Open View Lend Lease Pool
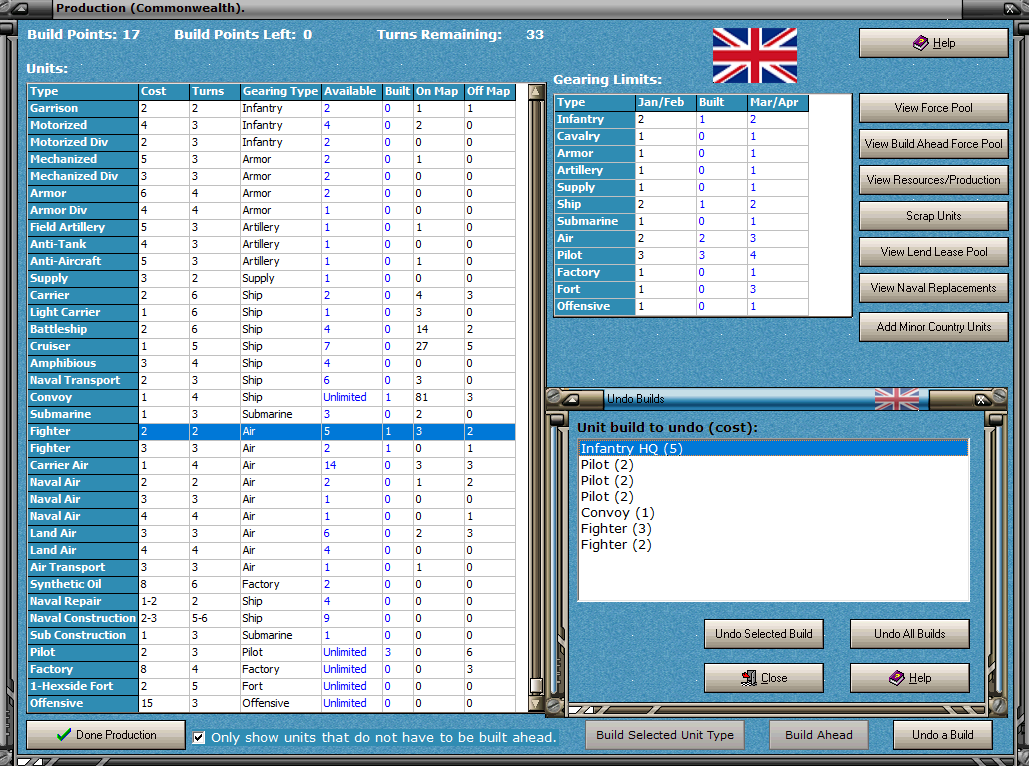 933,252
